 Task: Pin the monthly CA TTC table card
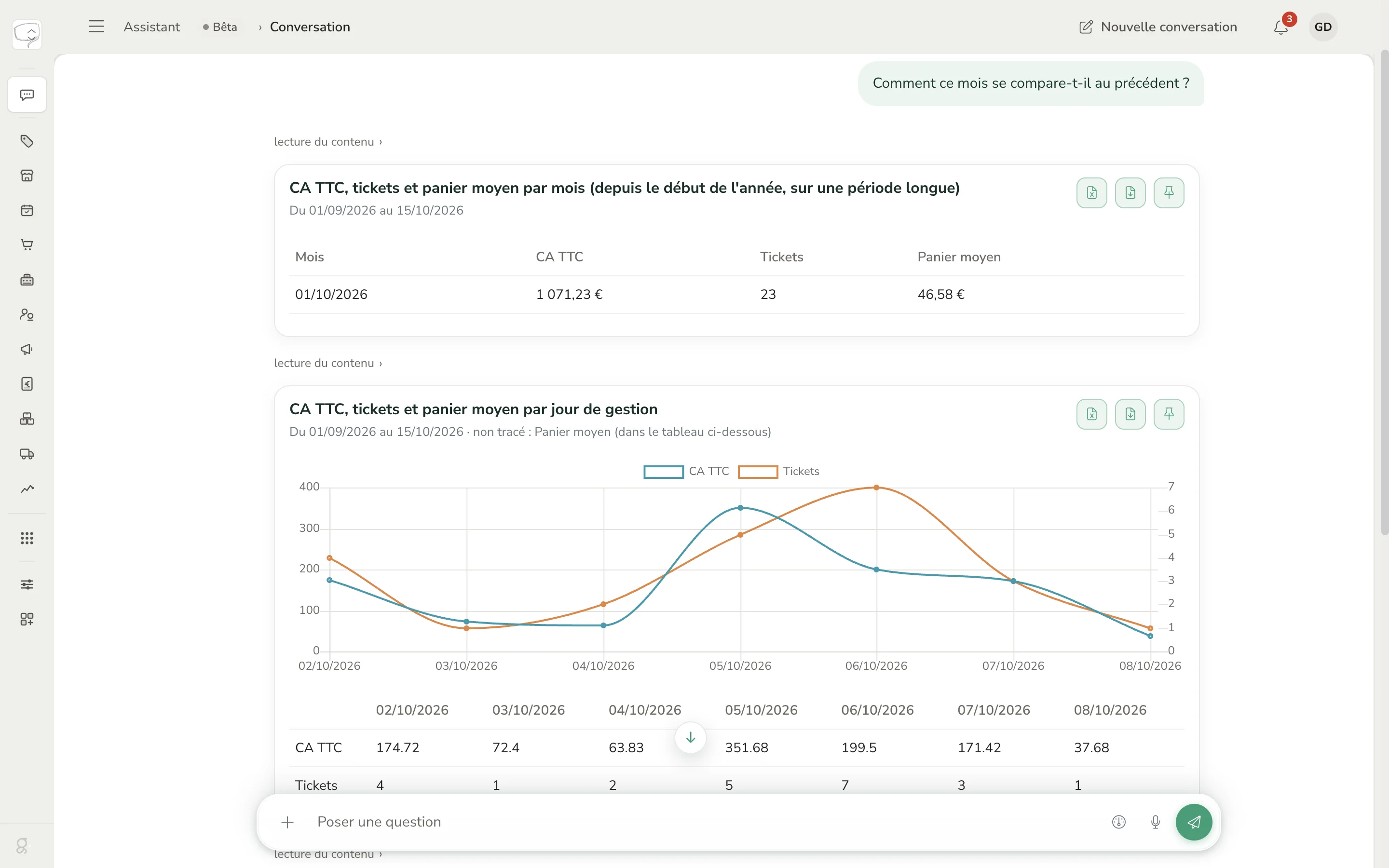click(1169, 193)
